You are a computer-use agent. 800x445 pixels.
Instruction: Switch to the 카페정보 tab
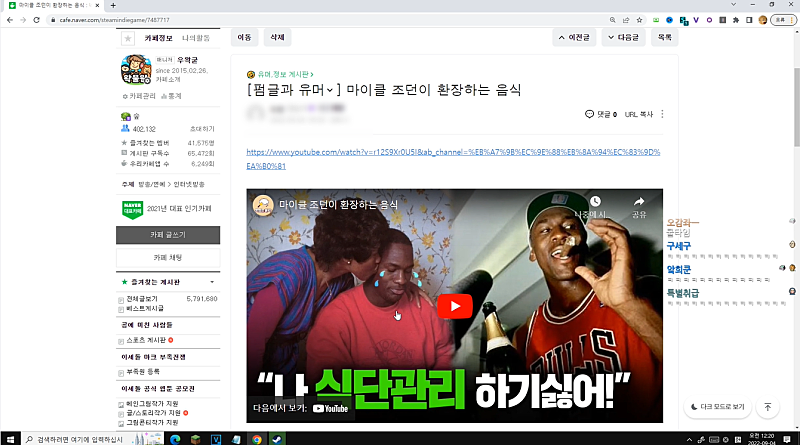coord(158,38)
